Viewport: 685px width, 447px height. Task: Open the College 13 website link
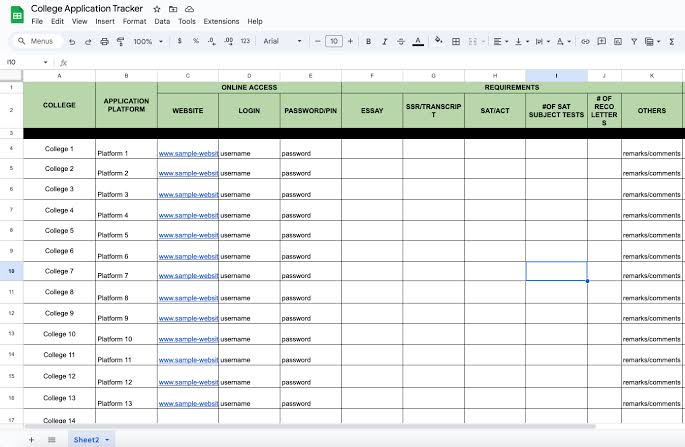(x=188, y=403)
